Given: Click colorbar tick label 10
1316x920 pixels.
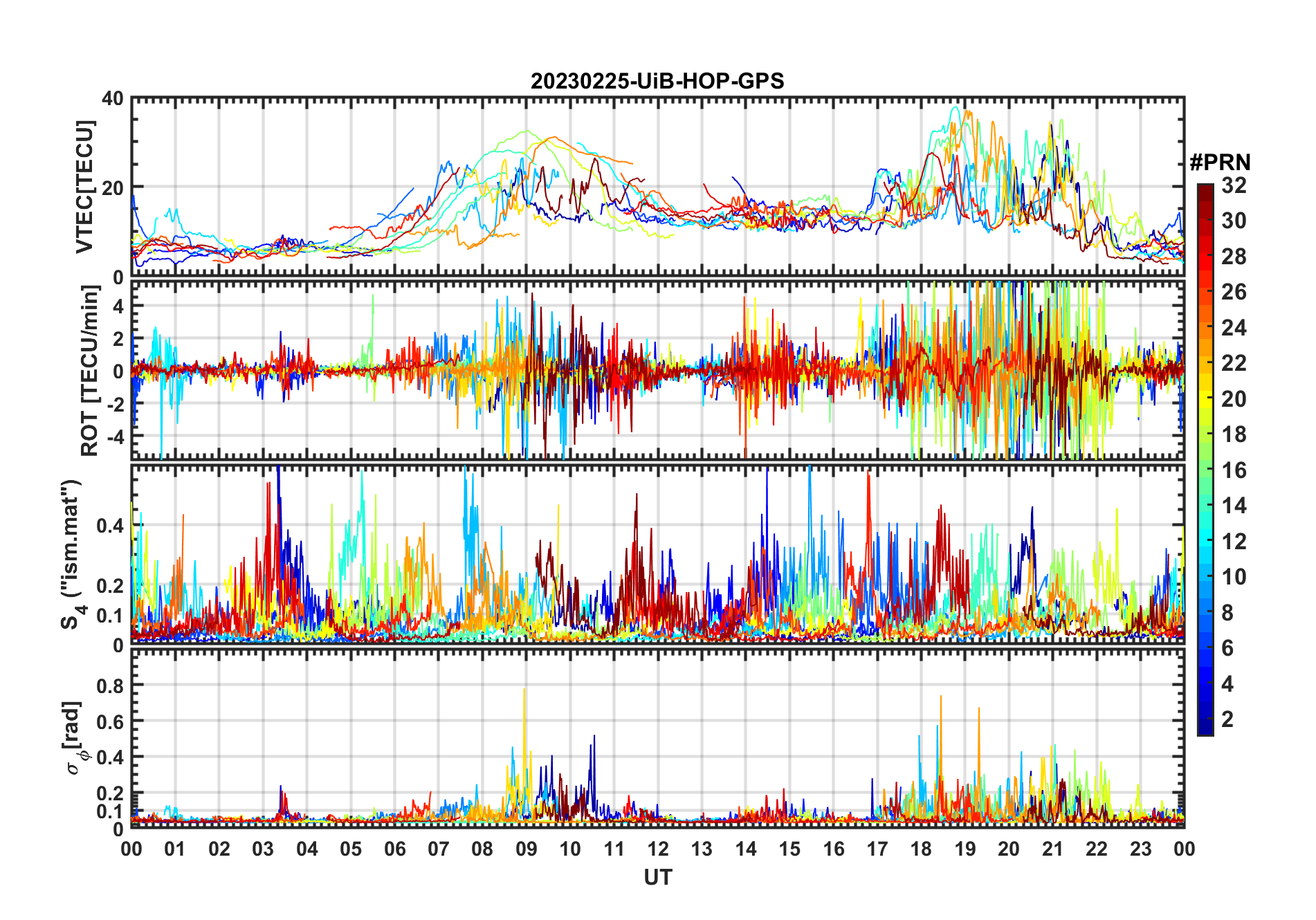Looking at the screenshot, I should click(1234, 577).
